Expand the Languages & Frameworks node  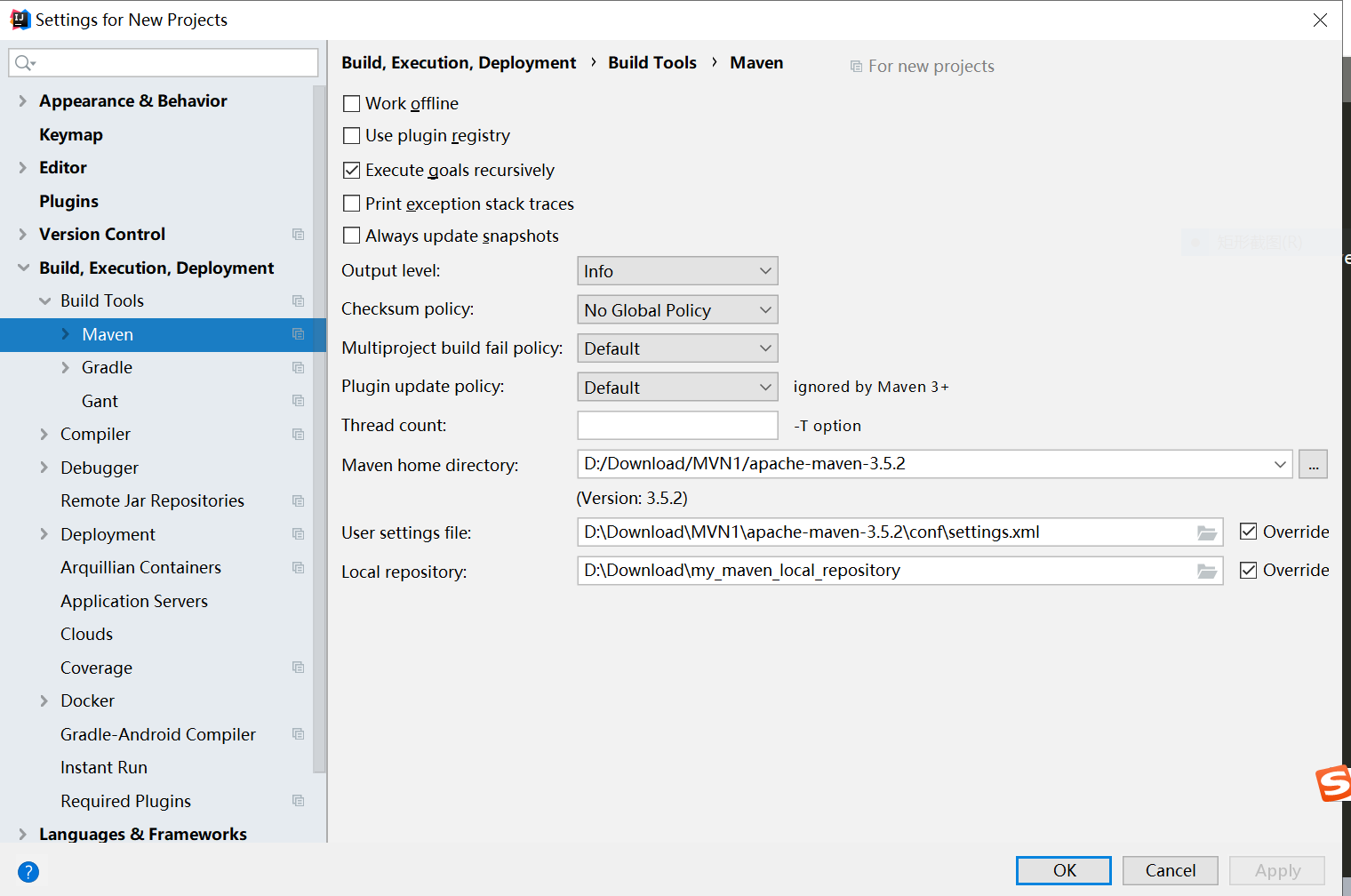tap(23, 835)
